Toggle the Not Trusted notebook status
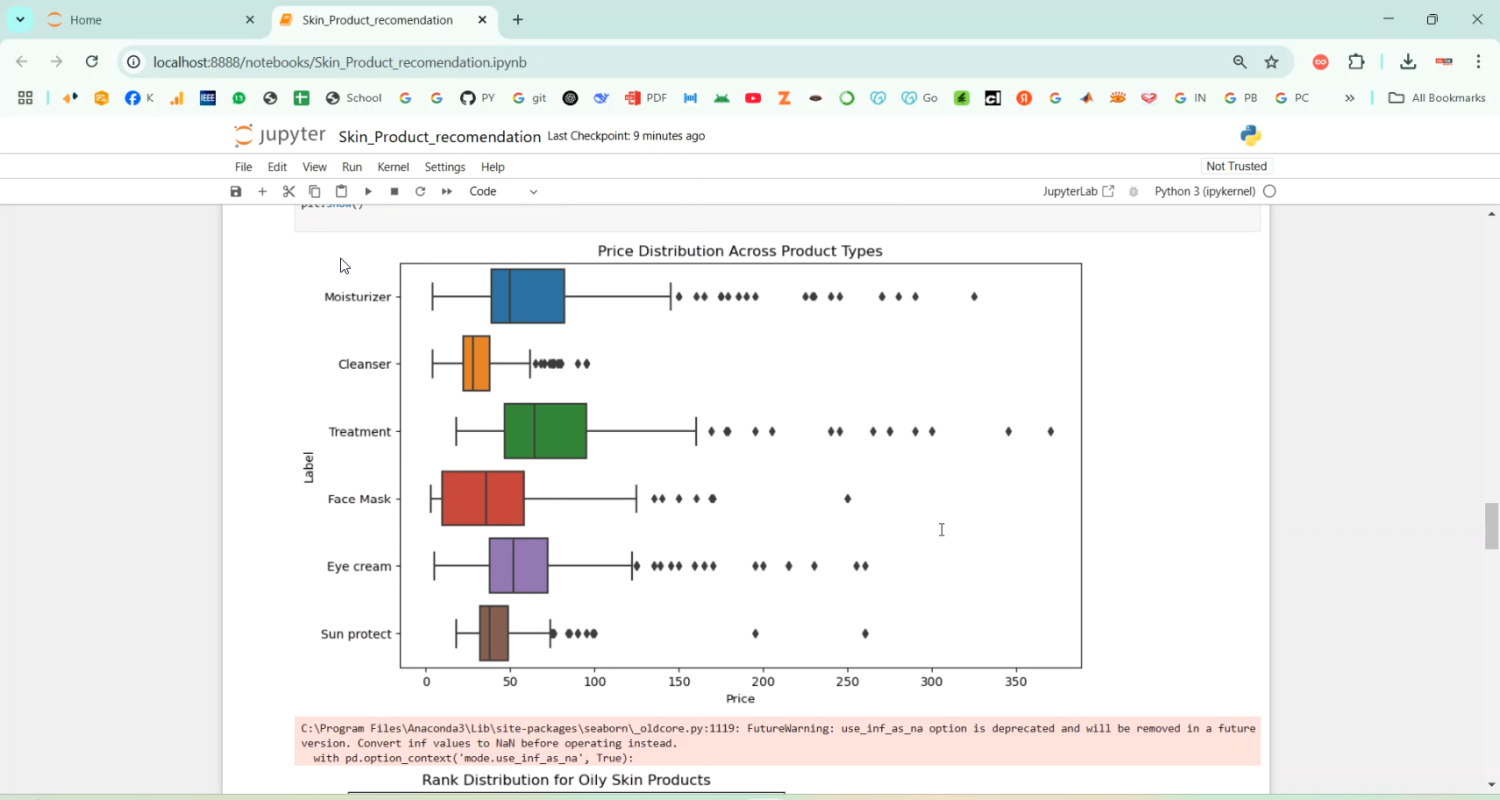The width and height of the screenshot is (1500, 800). [1236, 166]
